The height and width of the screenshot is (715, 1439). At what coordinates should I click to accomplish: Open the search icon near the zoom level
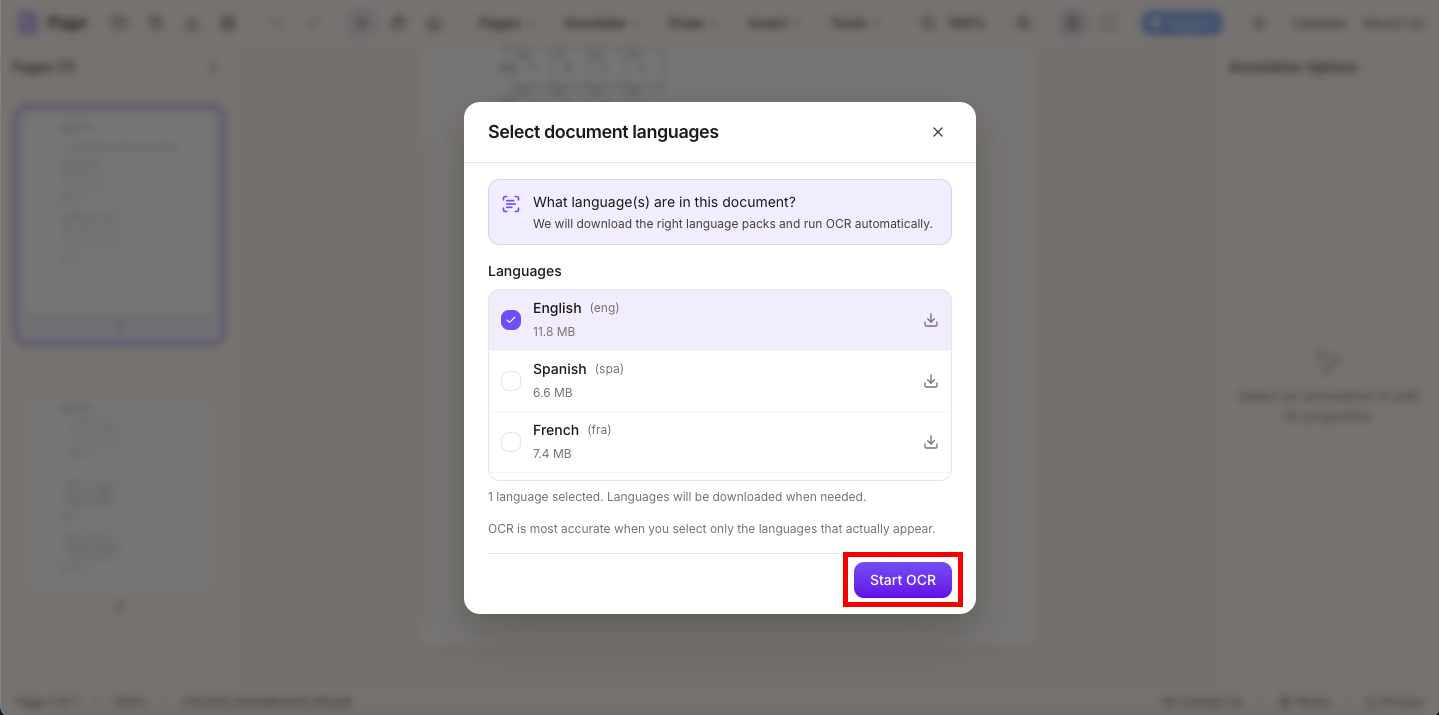(926, 22)
